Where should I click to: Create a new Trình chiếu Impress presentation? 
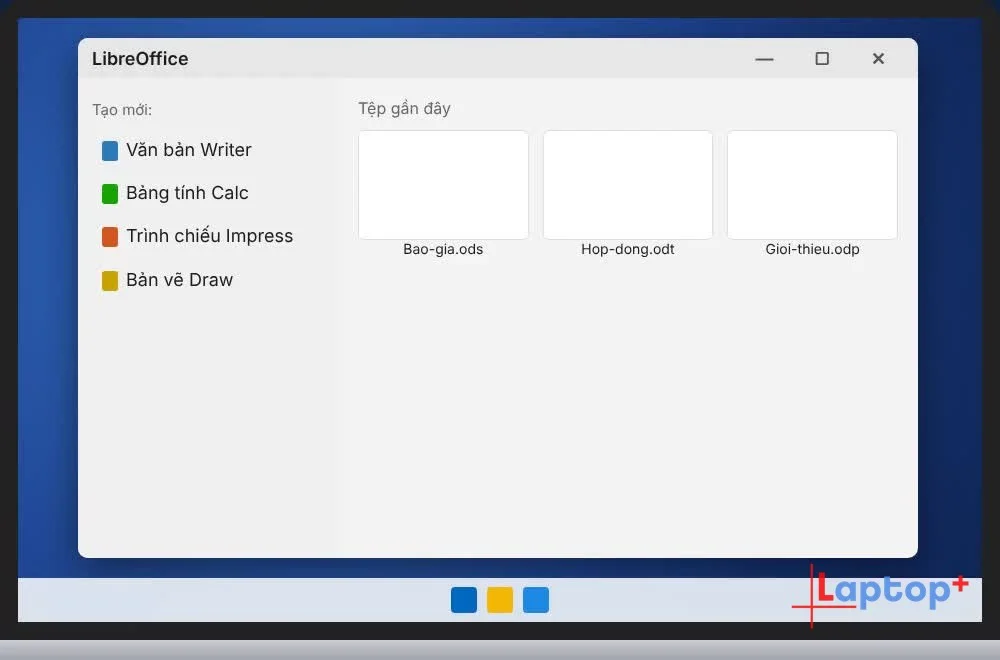(x=198, y=237)
